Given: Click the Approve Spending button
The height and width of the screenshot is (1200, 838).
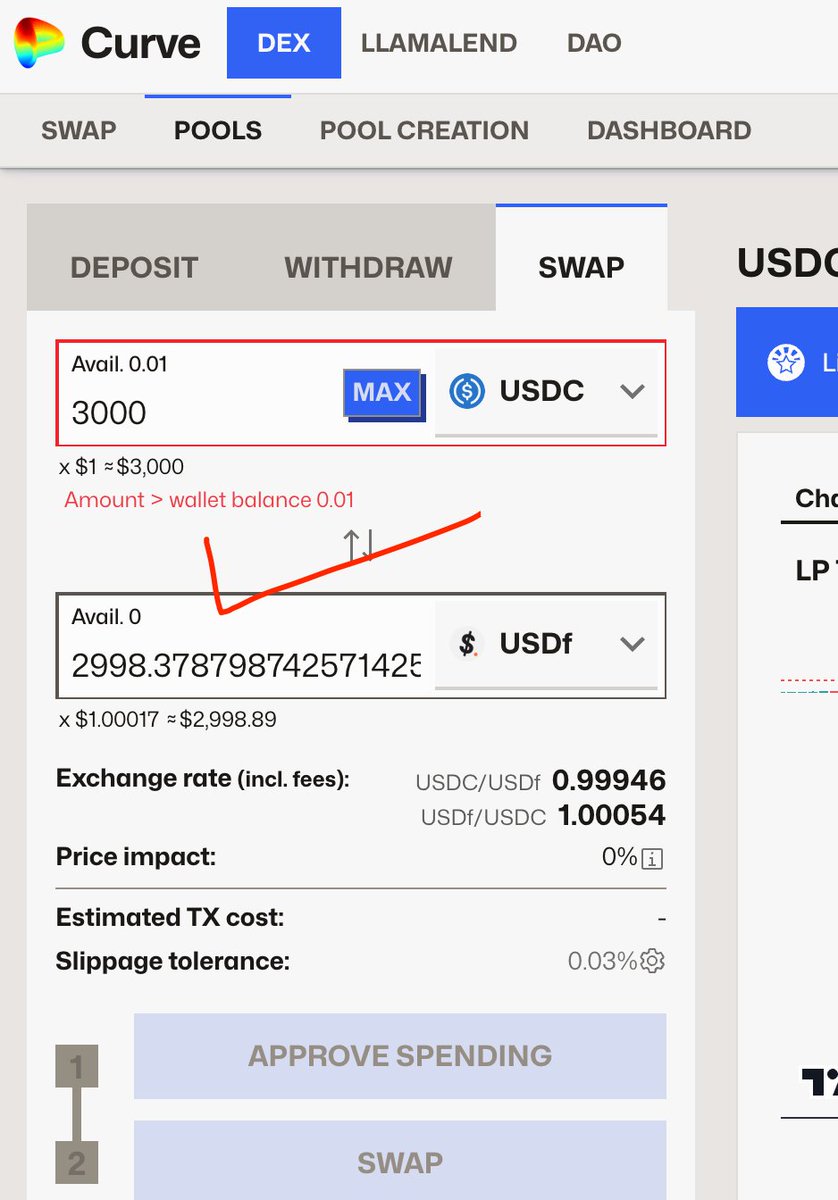Looking at the screenshot, I should (x=399, y=1056).
